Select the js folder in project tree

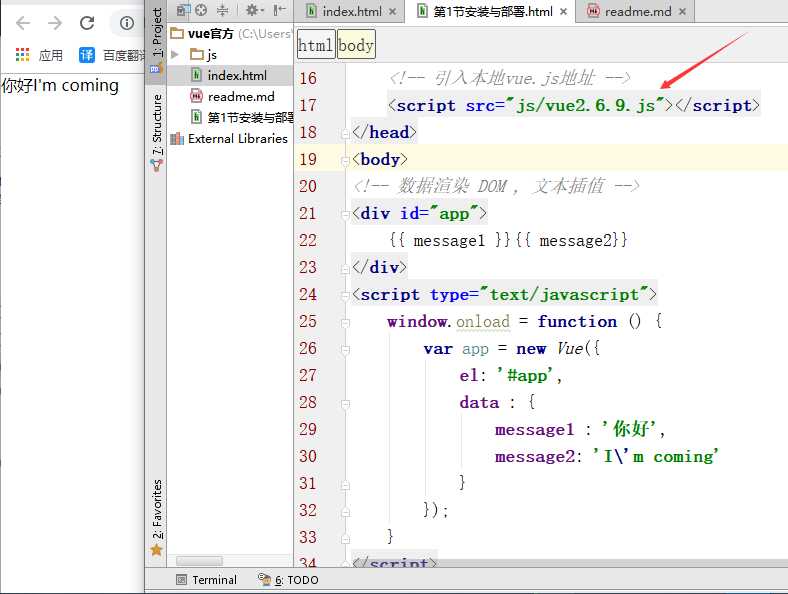[x=203, y=54]
